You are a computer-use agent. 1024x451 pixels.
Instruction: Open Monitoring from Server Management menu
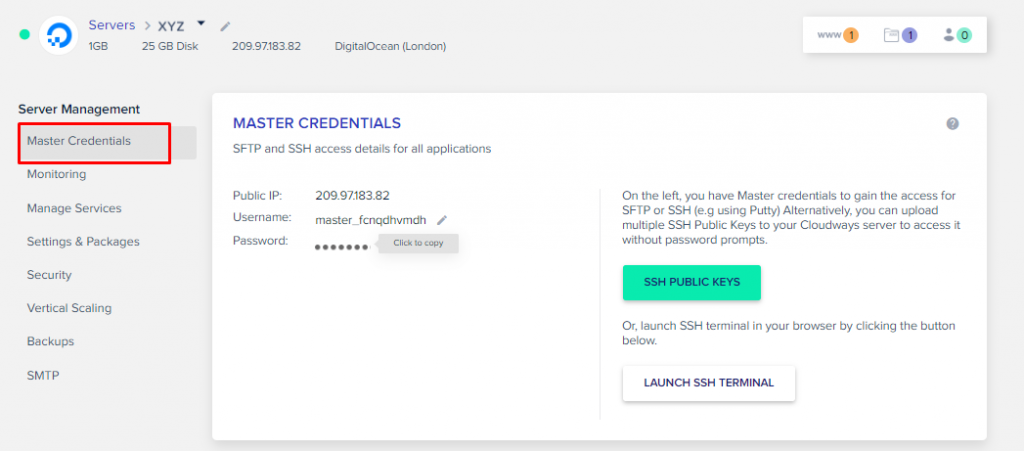(x=56, y=174)
